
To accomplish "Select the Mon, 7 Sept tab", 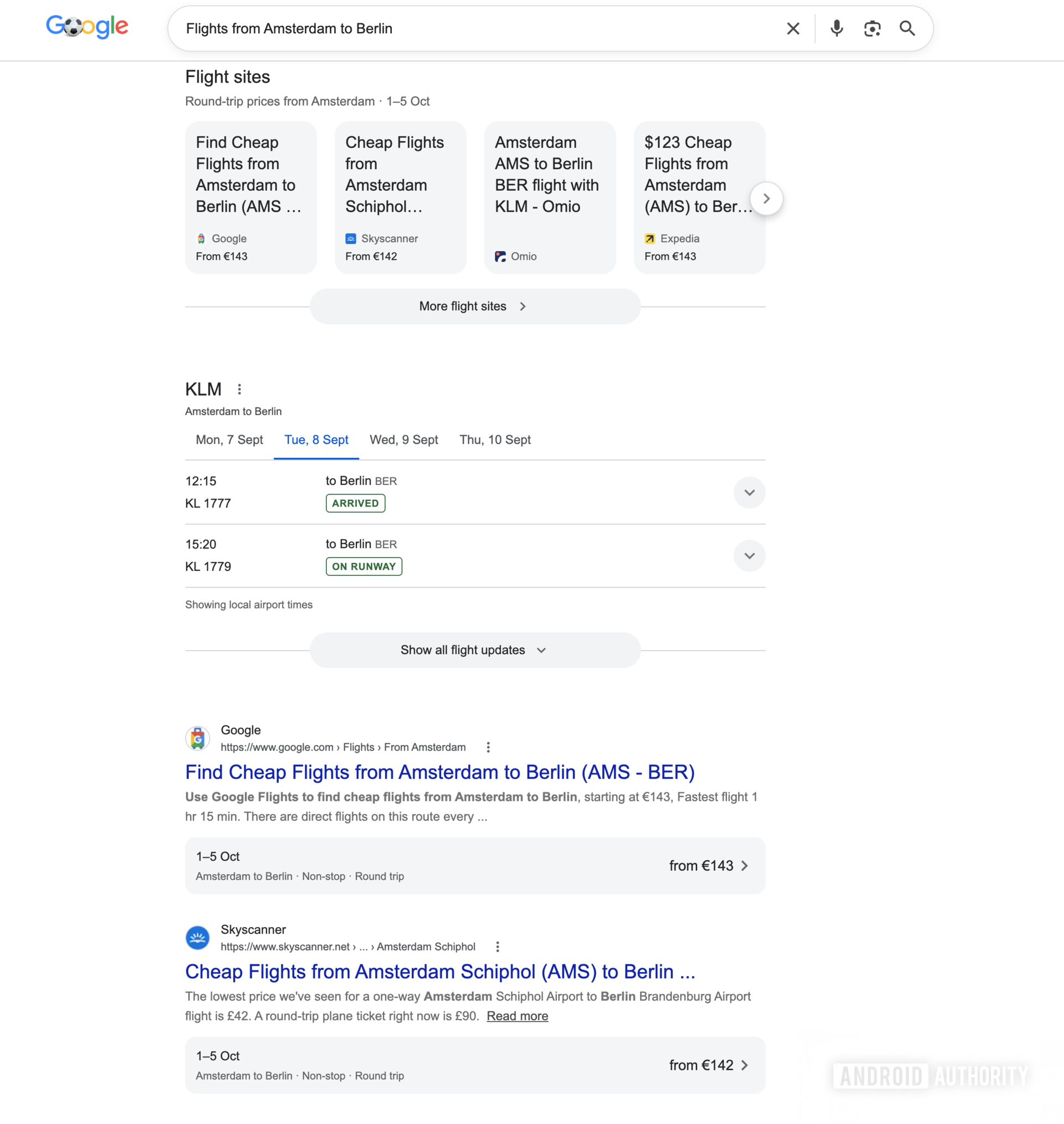I will point(229,440).
